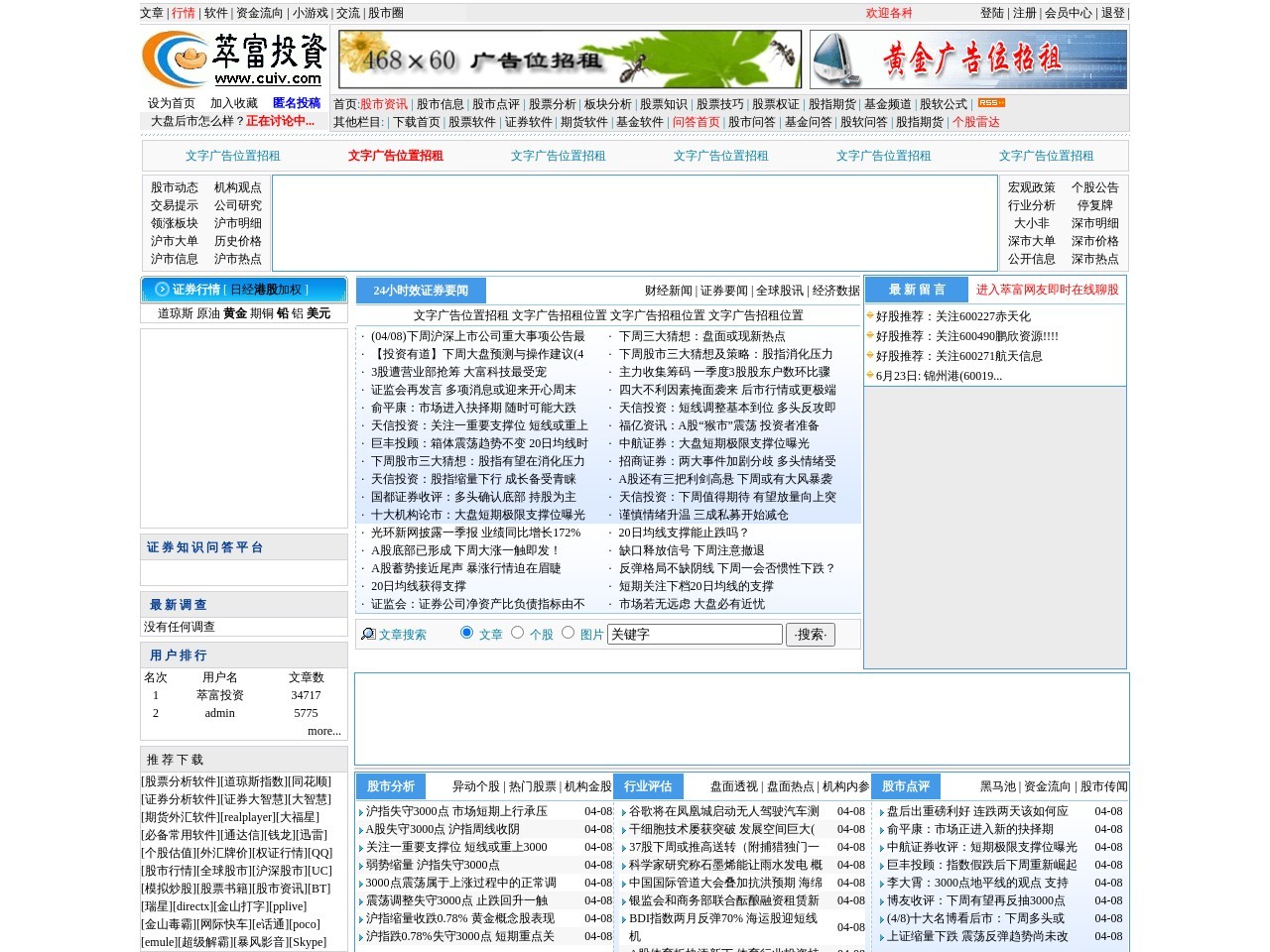Select the 文章 search radio button
The width and height of the screenshot is (1270, 952).
coord(466,633)
